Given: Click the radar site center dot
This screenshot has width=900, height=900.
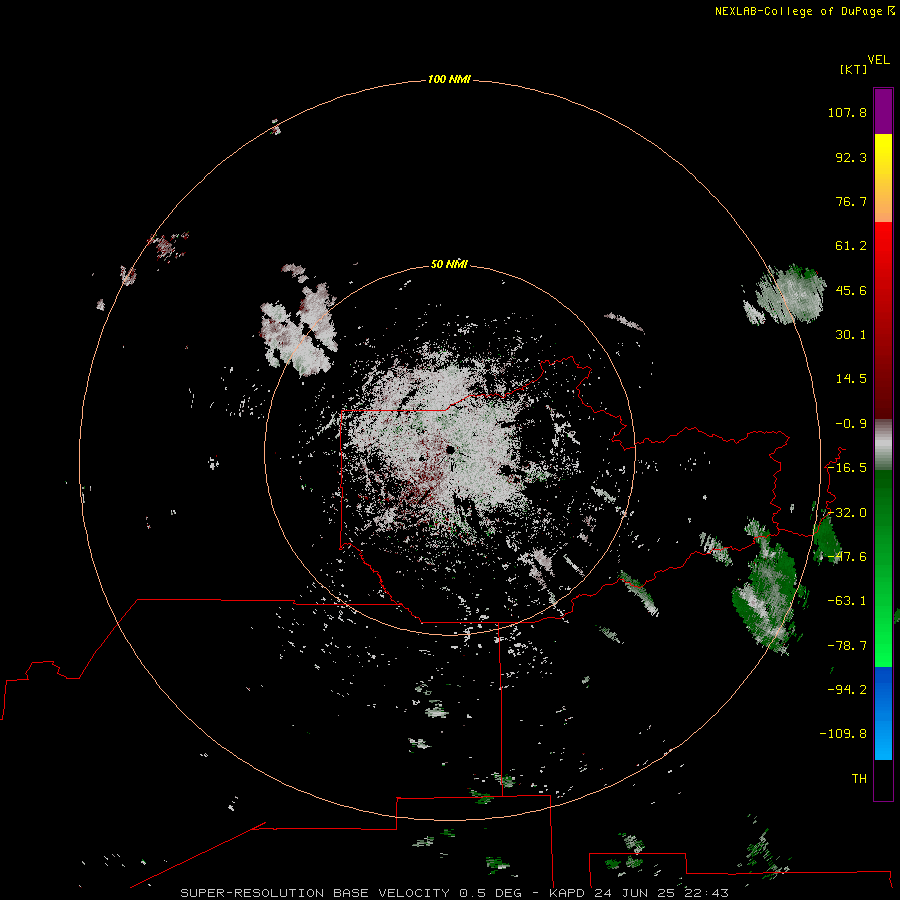Looking at the screenshot, I should click(x=451, y=449).
